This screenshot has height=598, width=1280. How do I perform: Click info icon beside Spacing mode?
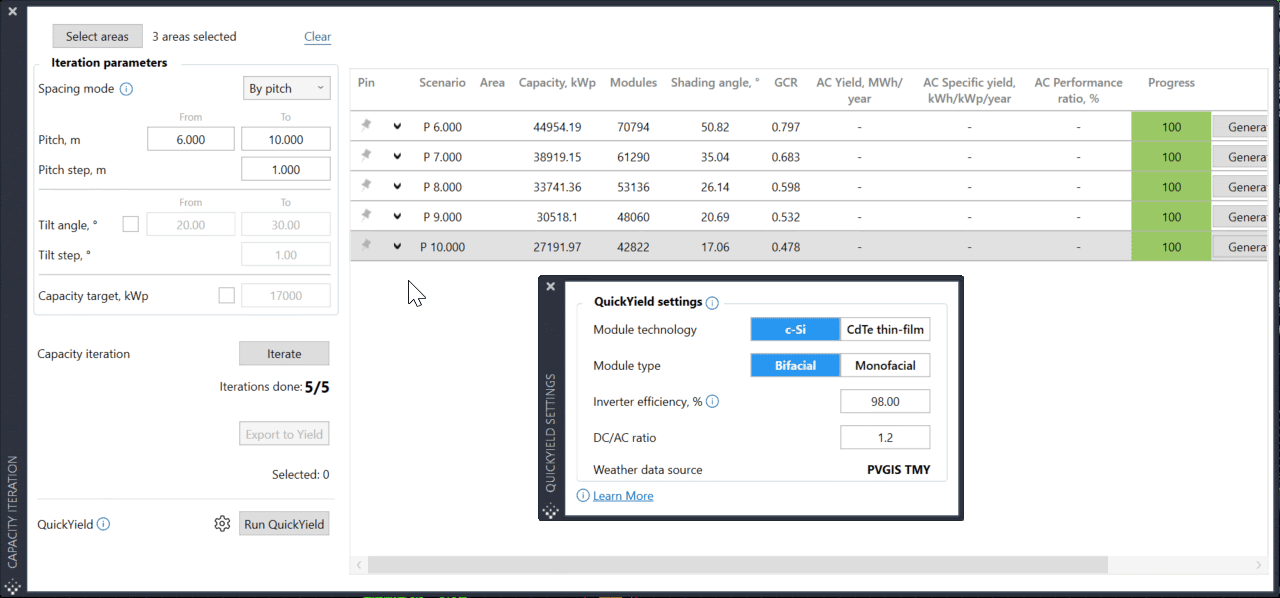[126, 89]
